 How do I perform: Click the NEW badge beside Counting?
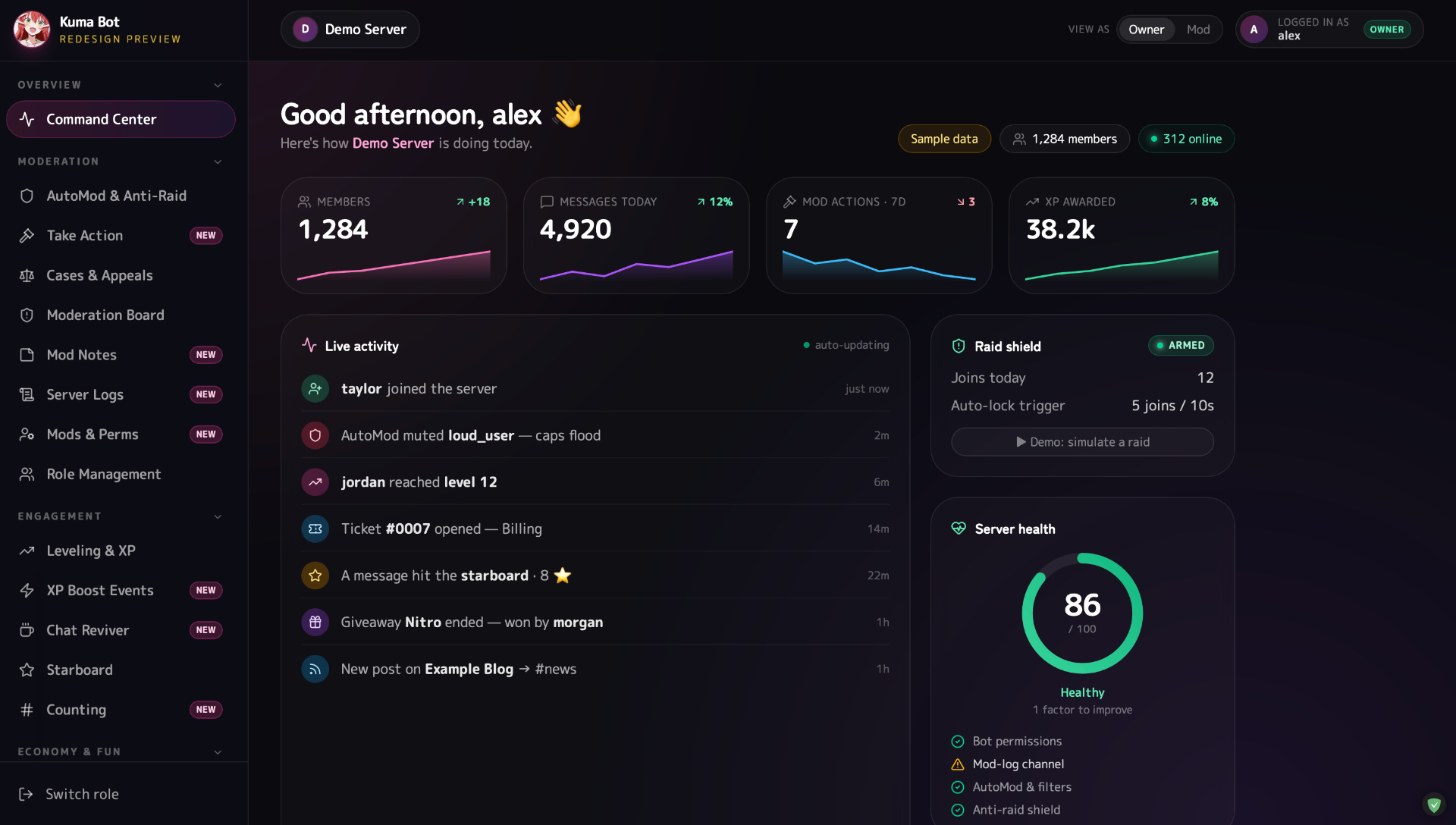(206, 710)
